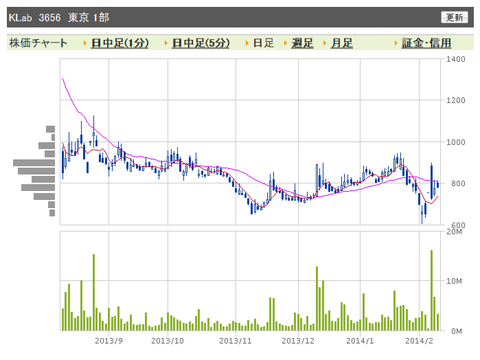This screenshot has height=360, width=480.
Task: Click the 1000 price axis label
Action: click(x=456, y=142)
